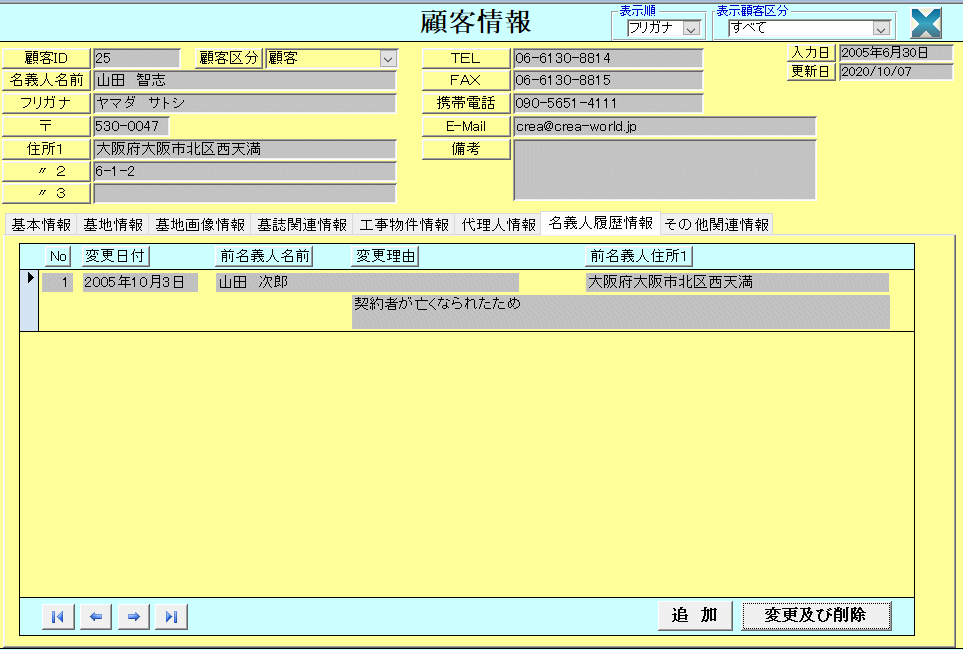Viewport: 963px width, 650px height.
Task: Click the 更新日 label
Action: (811, 71)
